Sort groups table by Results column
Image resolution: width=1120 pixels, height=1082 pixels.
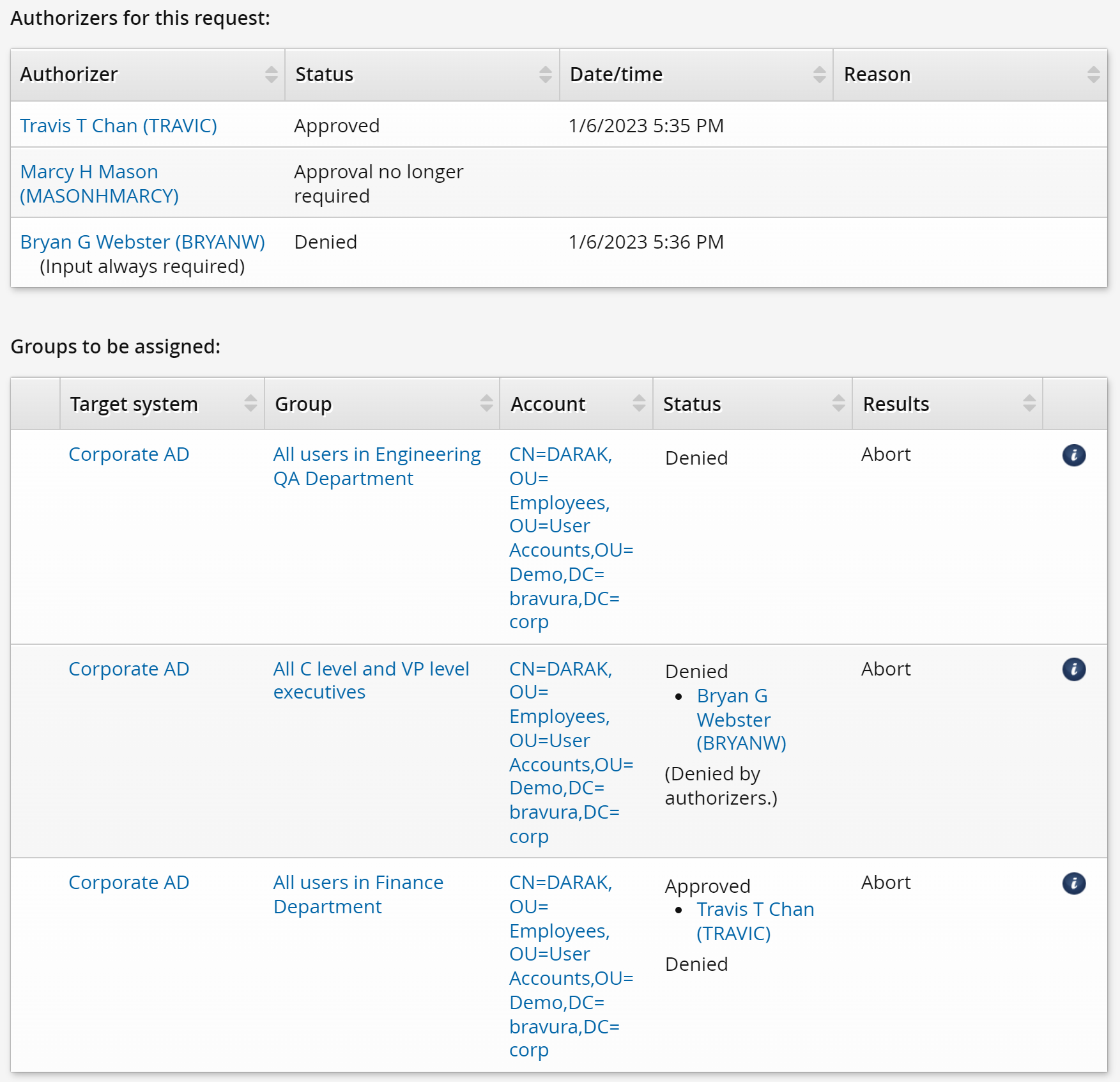pyautogui.click(x=1029, y=403)
